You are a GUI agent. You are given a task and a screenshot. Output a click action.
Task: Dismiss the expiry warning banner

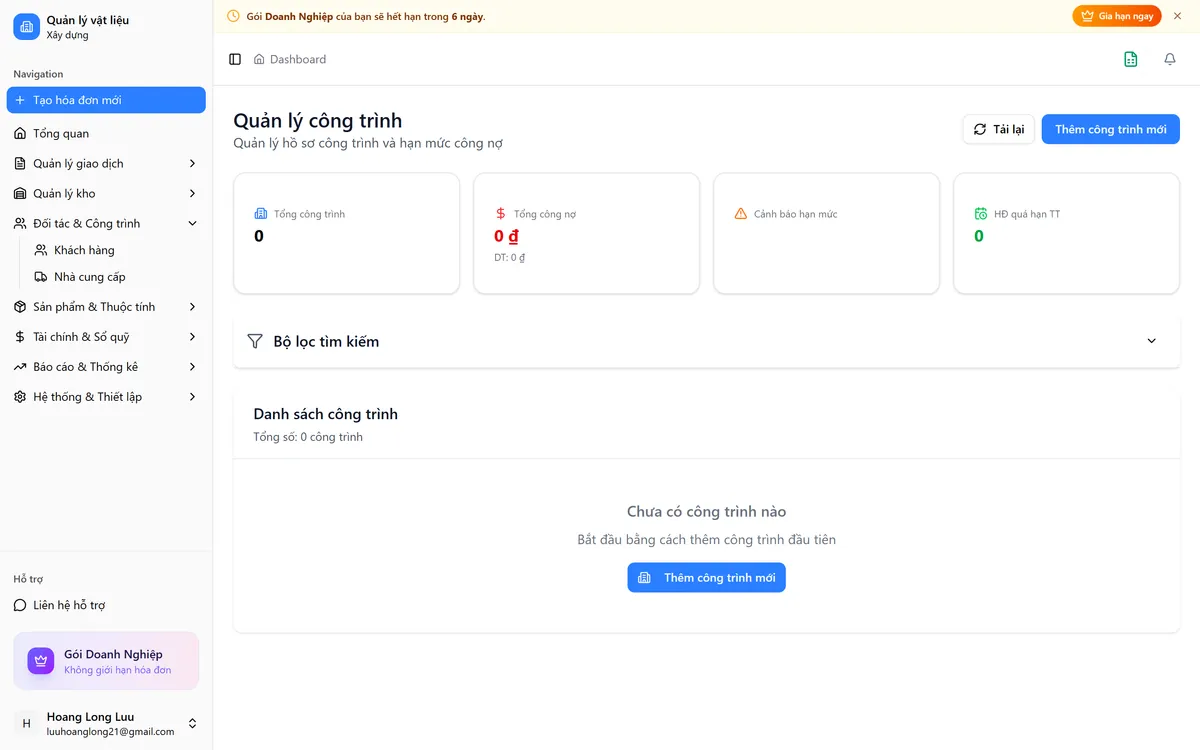point(1178,16)
